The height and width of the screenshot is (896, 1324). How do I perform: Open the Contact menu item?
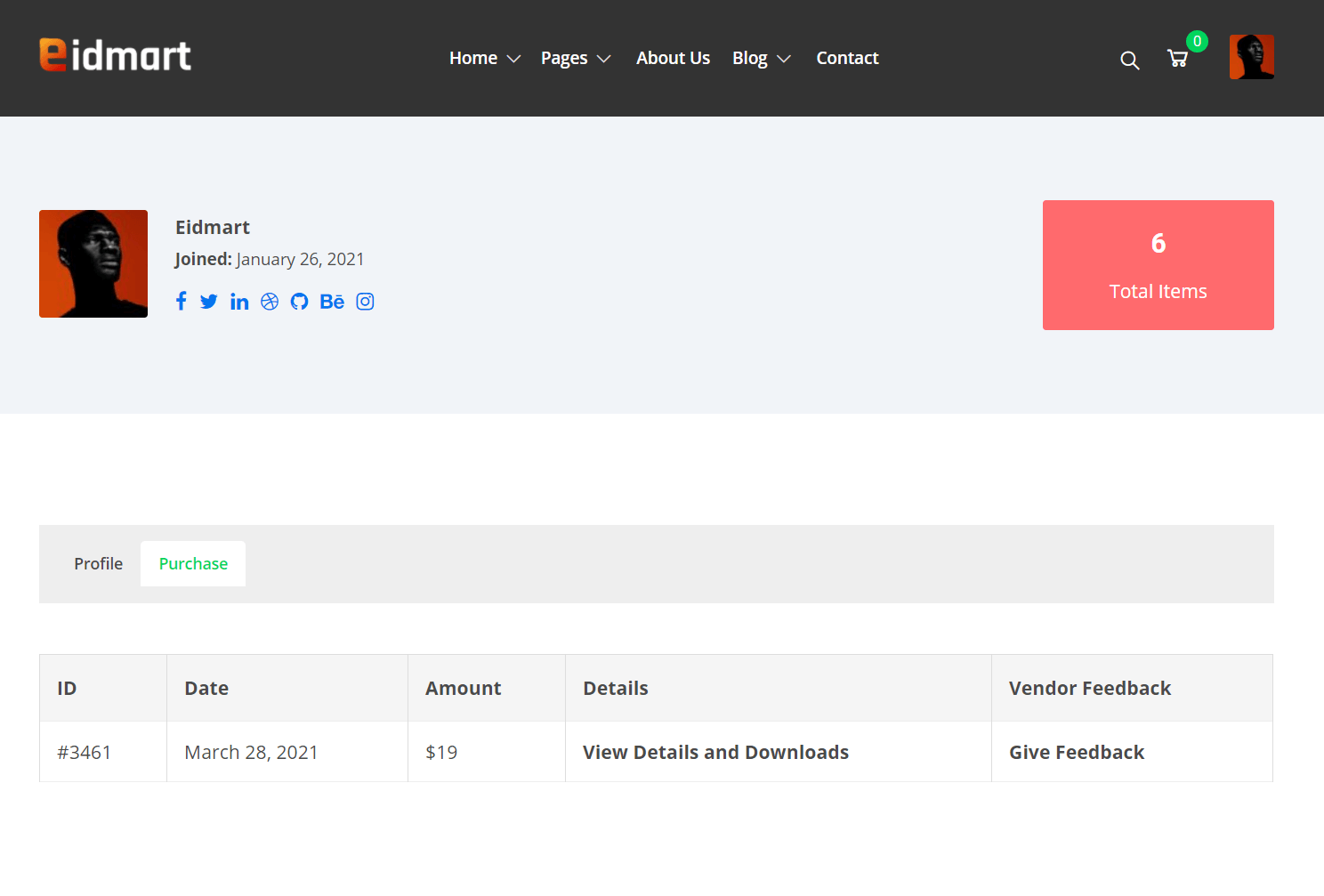[x=847, y=58]
